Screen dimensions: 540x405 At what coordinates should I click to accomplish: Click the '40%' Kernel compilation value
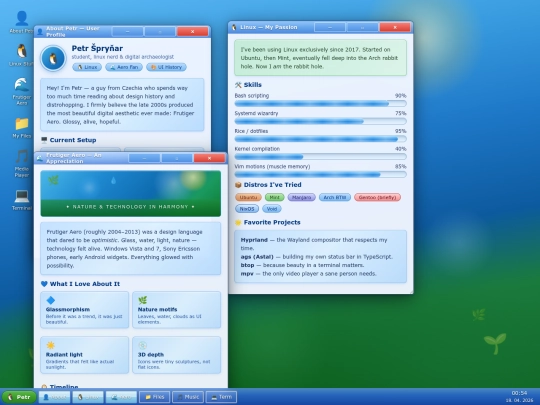click(x=401, y=149)
